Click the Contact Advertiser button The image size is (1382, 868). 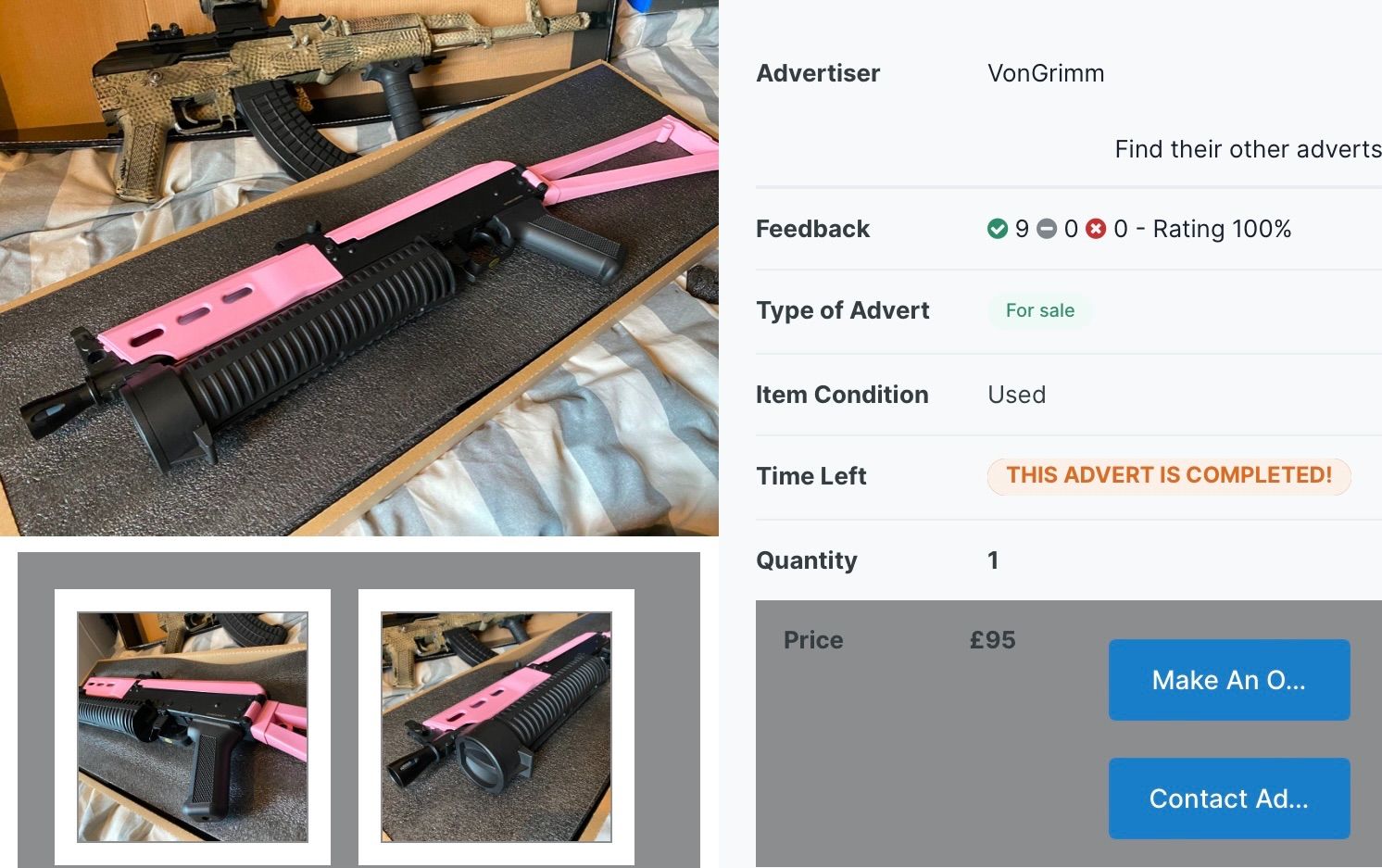(1229, 799)
